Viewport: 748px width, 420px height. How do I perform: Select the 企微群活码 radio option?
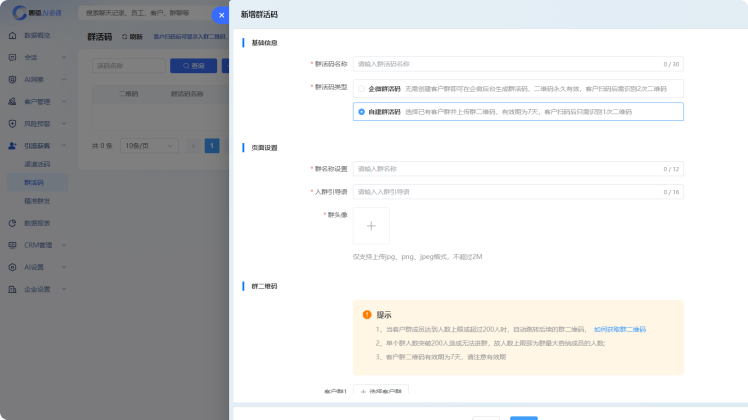coord(361,89)
